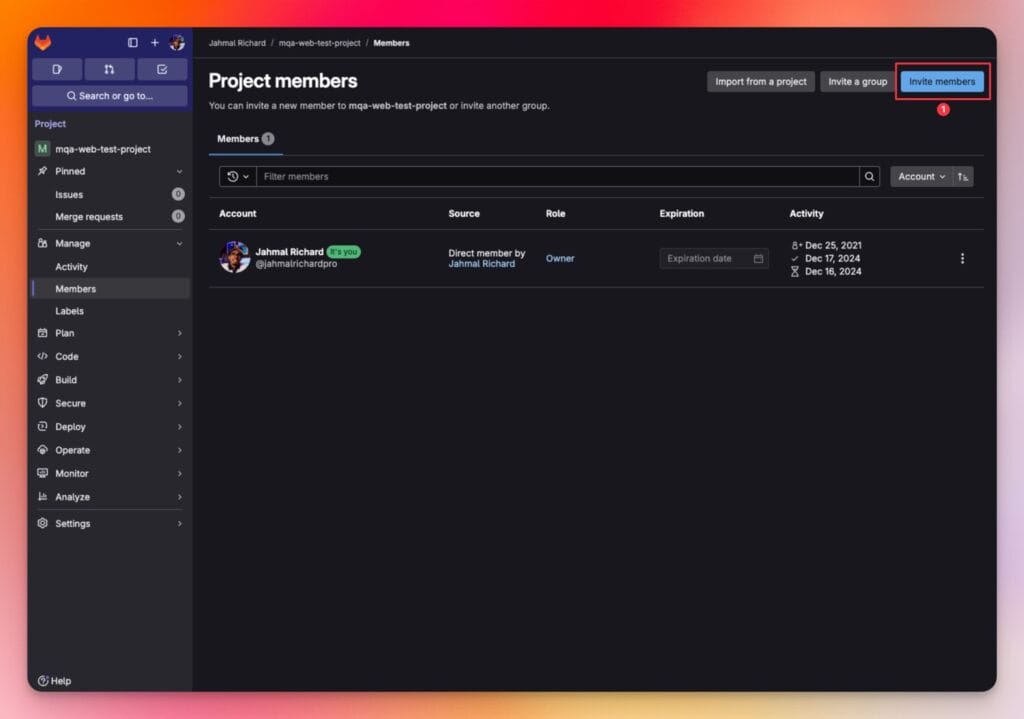
Task: Expand the Analyze section
Action: (110, 497)
